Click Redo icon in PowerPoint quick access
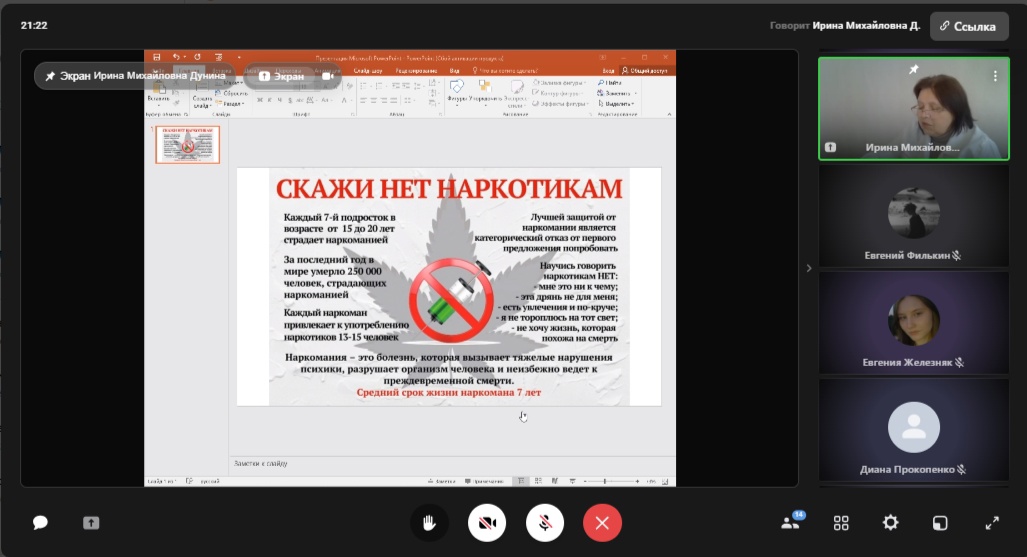The height and width of the screenshot is (557, 1027). pos(197,58)
